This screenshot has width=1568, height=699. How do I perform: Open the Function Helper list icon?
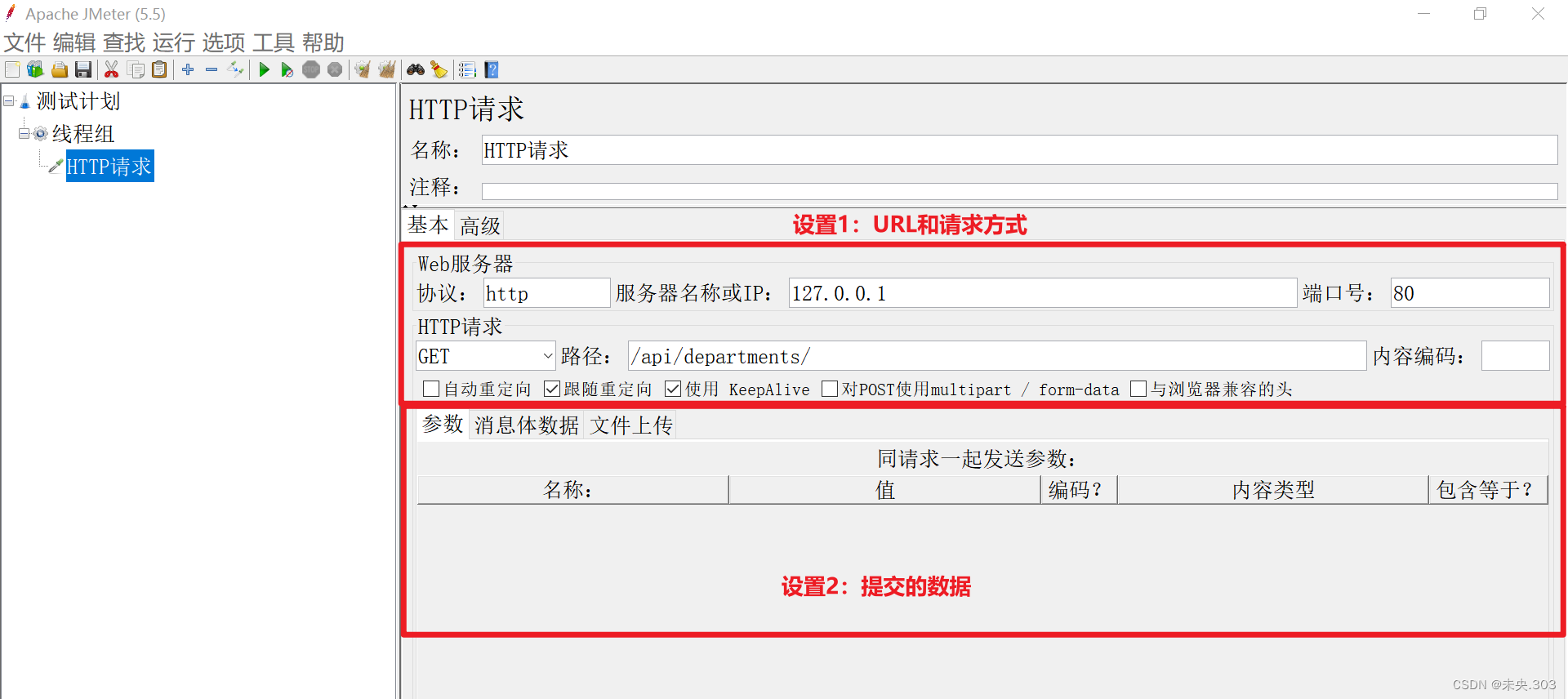pos(467,69)
